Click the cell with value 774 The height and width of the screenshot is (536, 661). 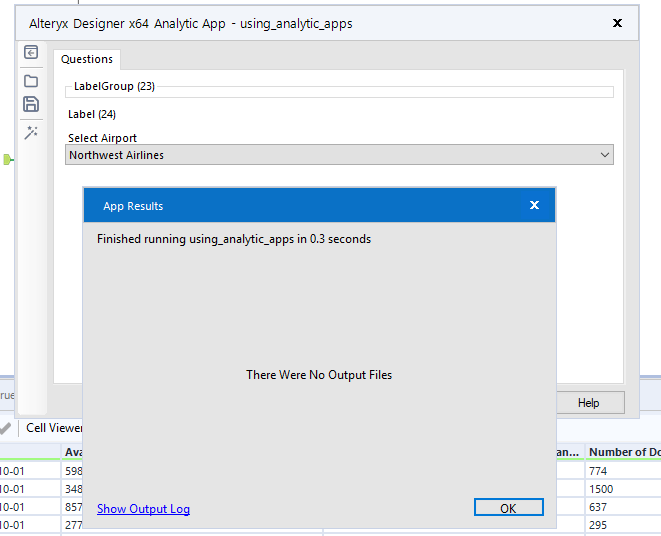(x=623, y=471)
